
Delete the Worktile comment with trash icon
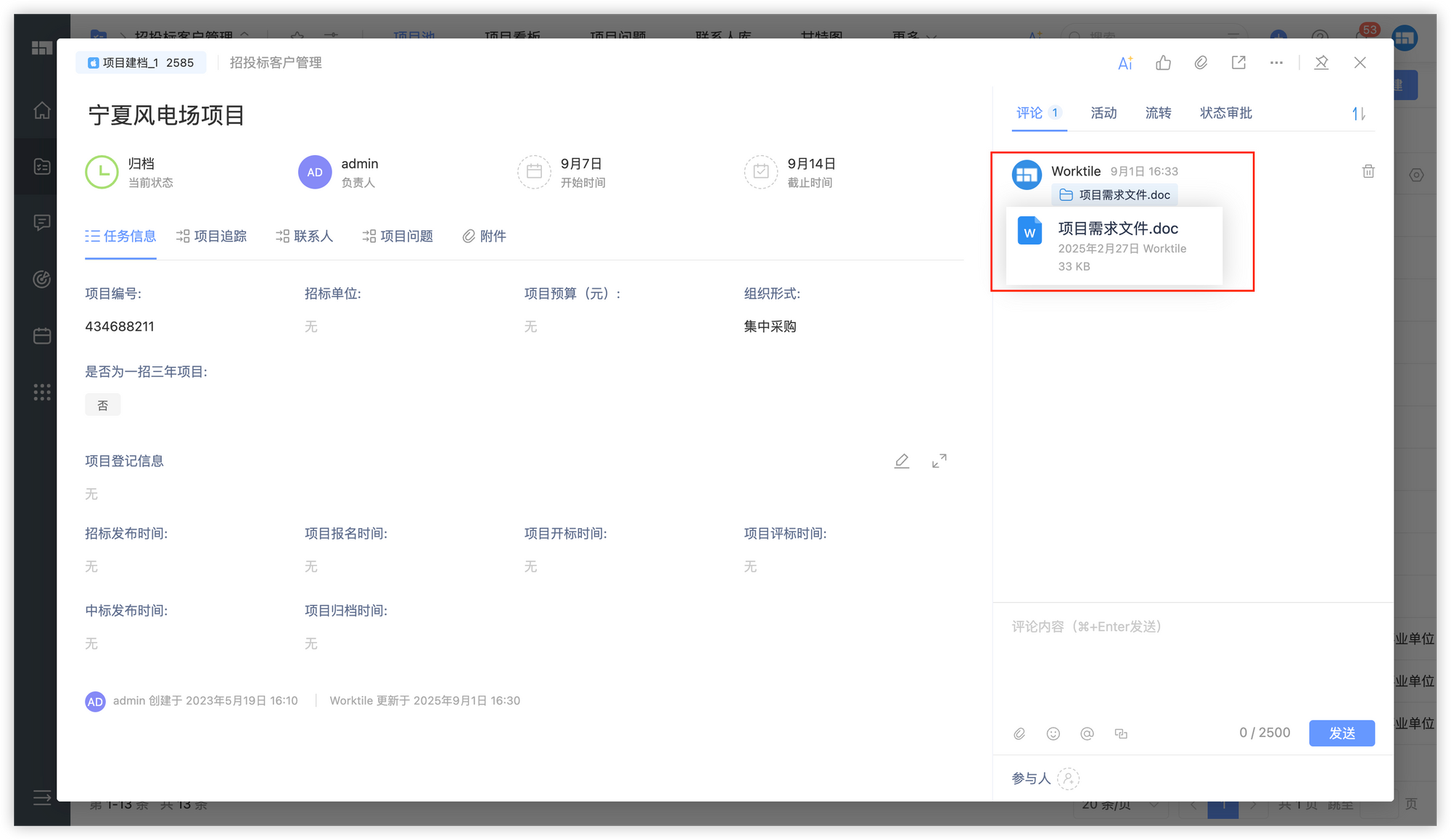(1368, 172)
